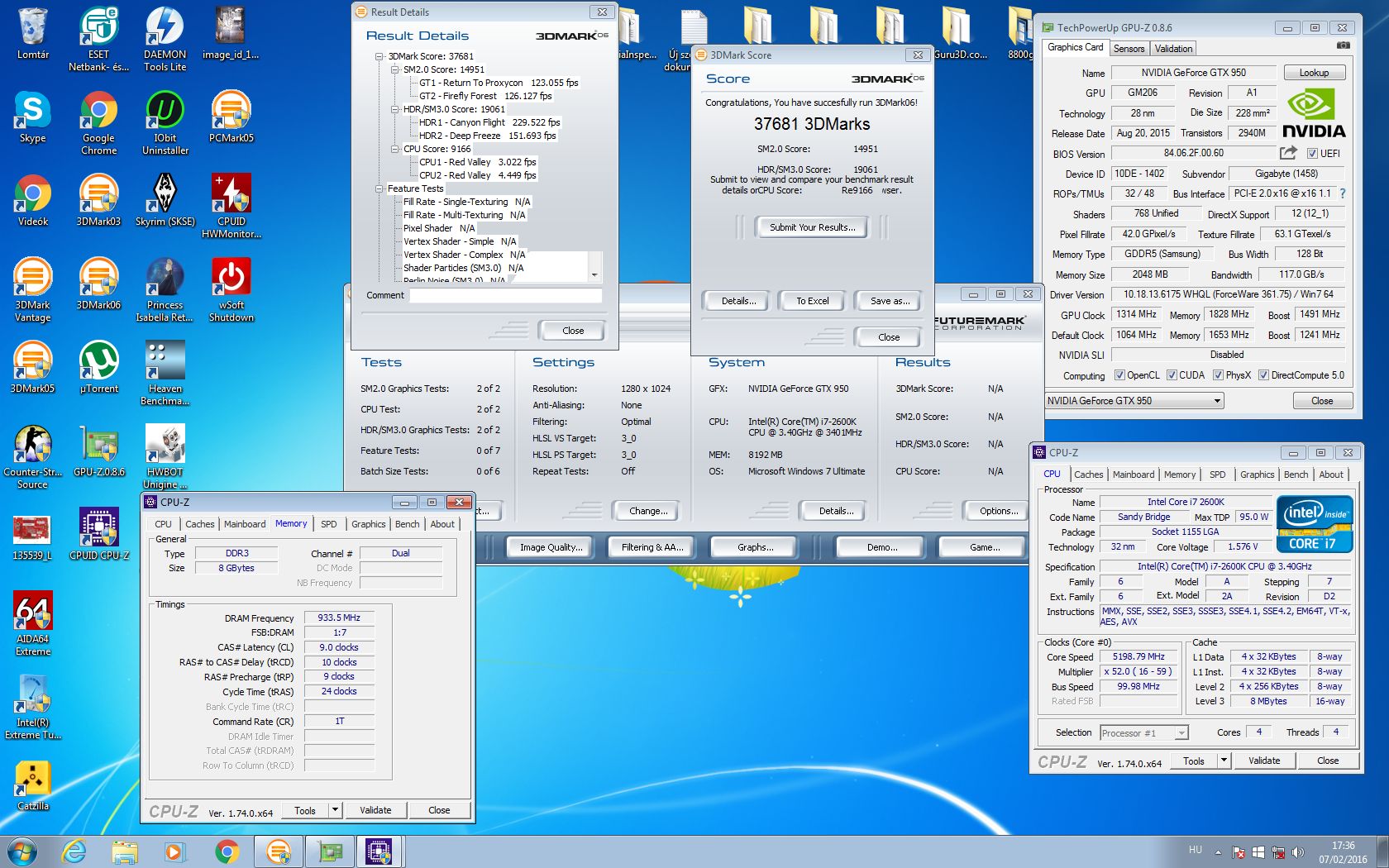Viewport: 1389px width, 868px height.
Task: Click HU language indicator in taskbar
Action: pos(1195,850)
